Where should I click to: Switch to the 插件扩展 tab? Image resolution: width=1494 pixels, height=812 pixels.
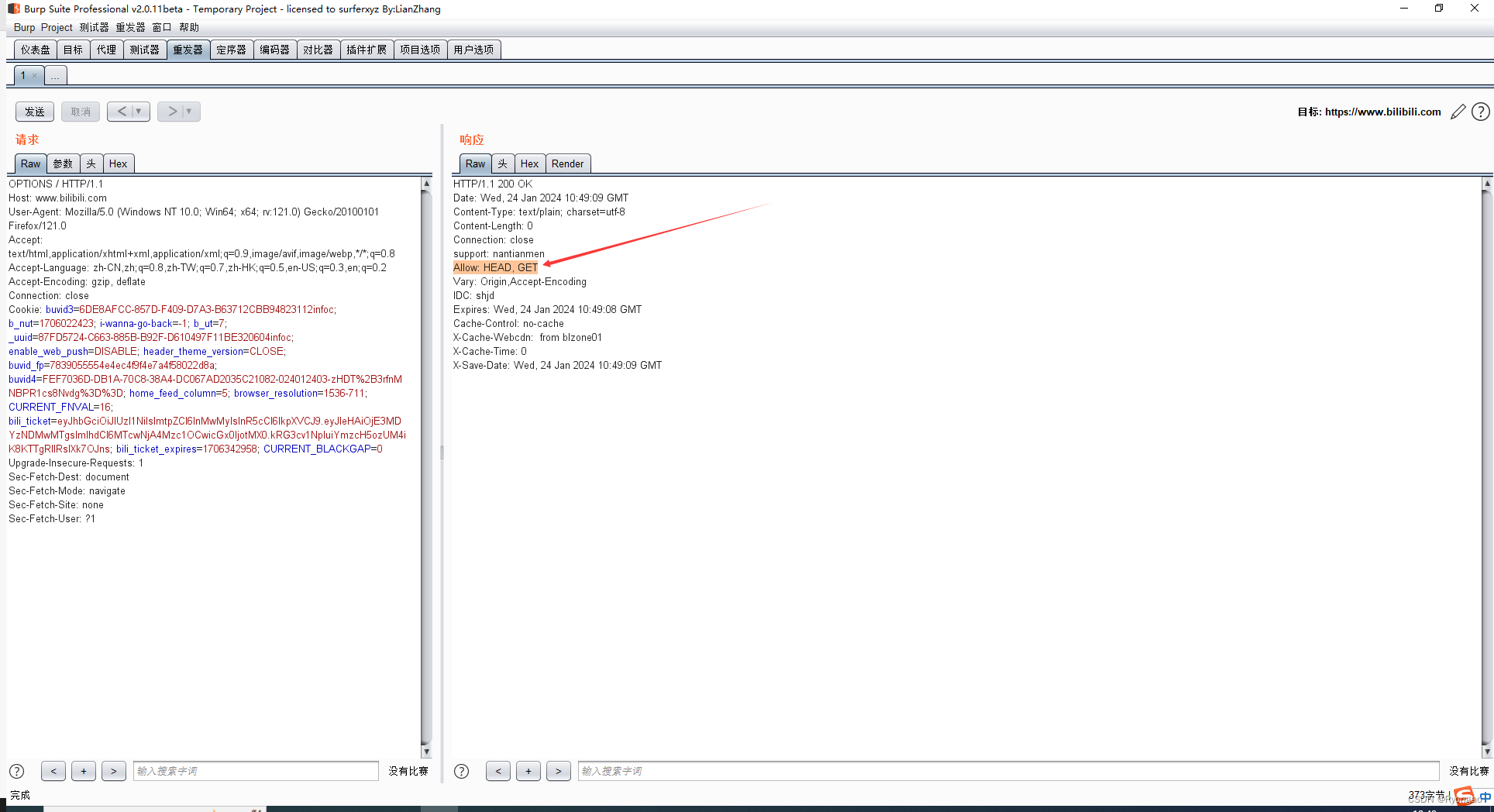click(367, 50)
